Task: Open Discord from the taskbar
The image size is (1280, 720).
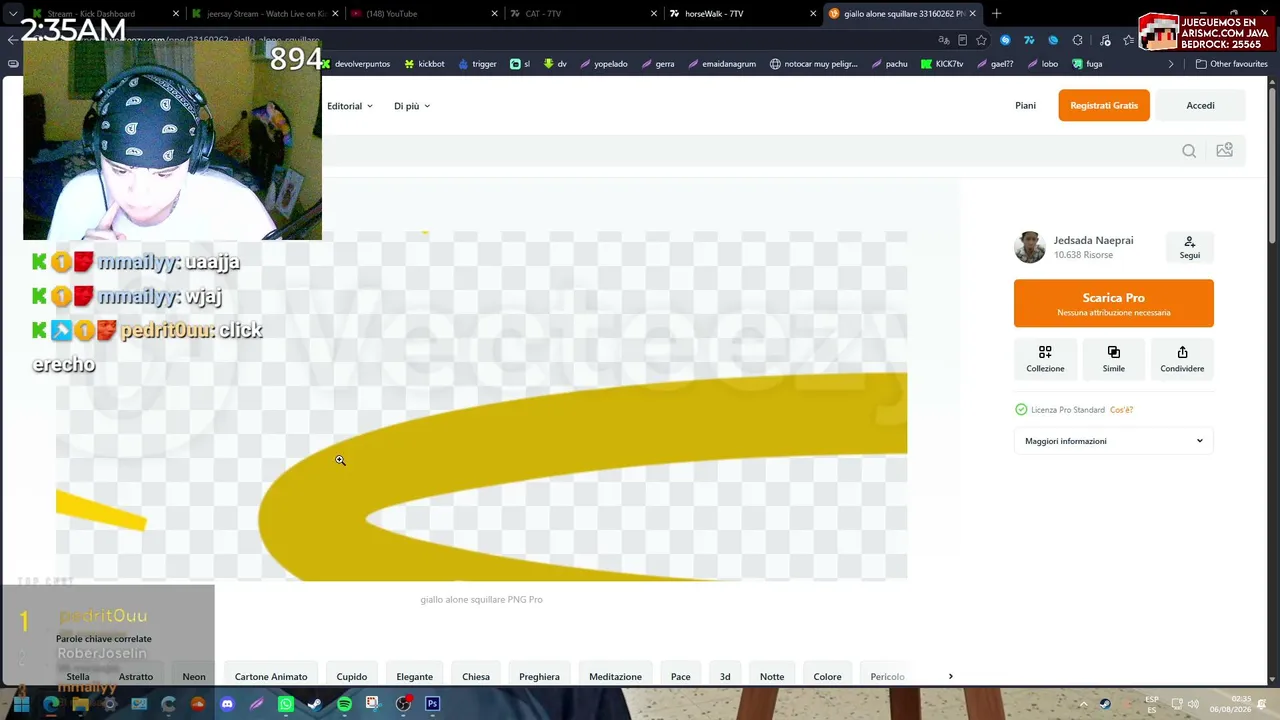Action: click(227, 704)
